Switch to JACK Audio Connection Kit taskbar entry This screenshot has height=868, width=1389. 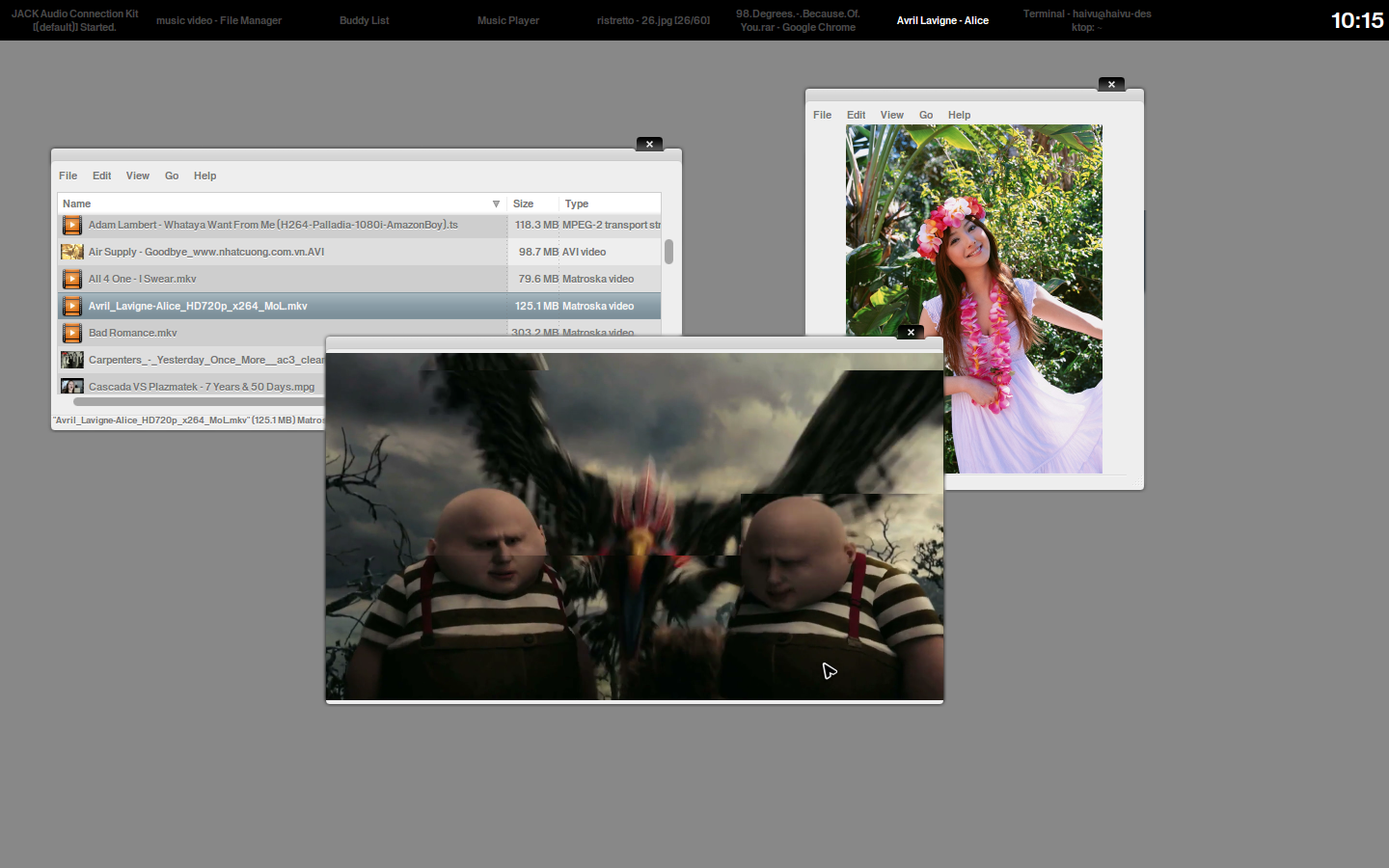point(74,20)
